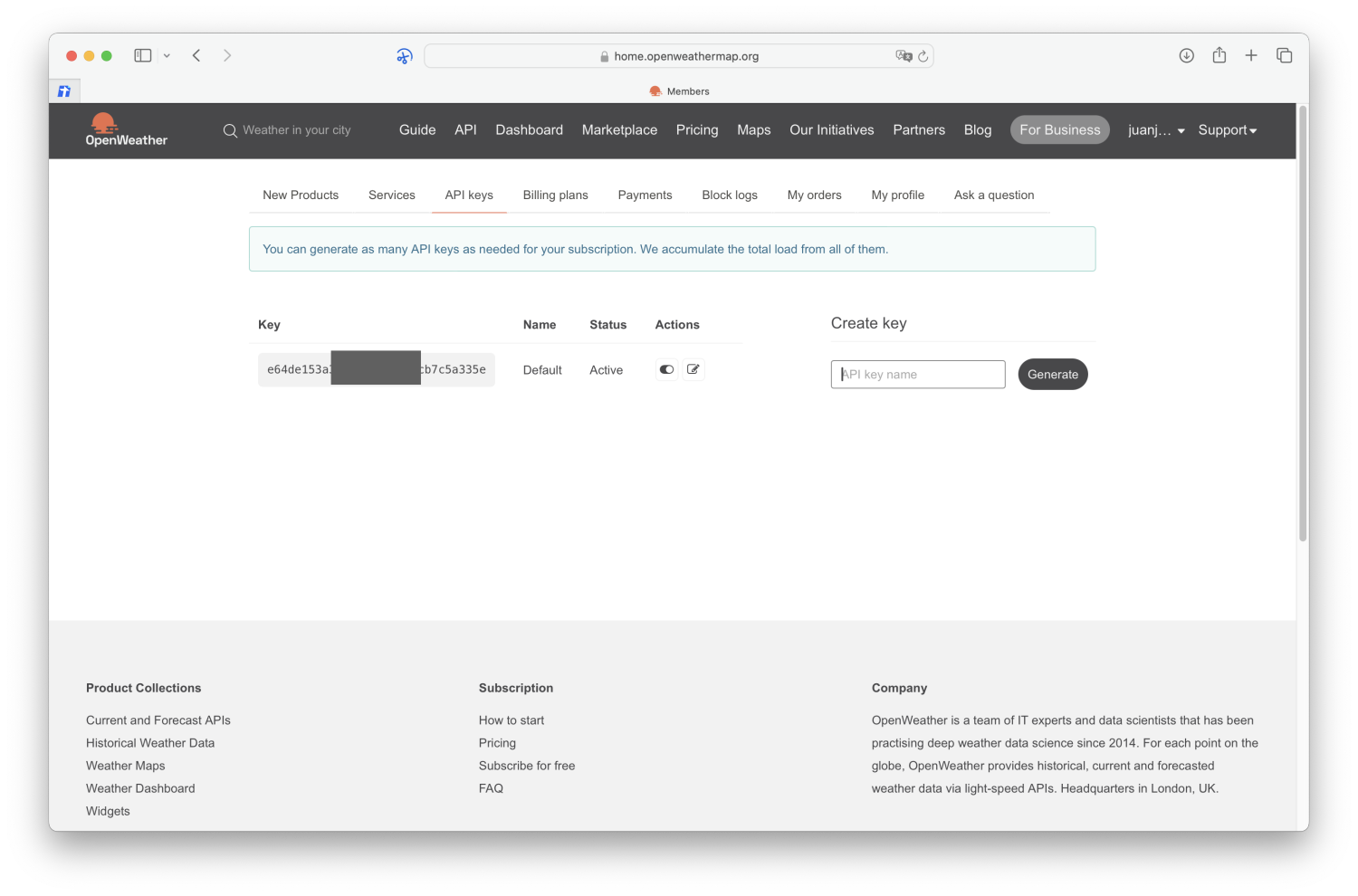The height and width of the screenshot is (896, 1358).
Task: Edit the Default API key name
Action: [693, 369]
